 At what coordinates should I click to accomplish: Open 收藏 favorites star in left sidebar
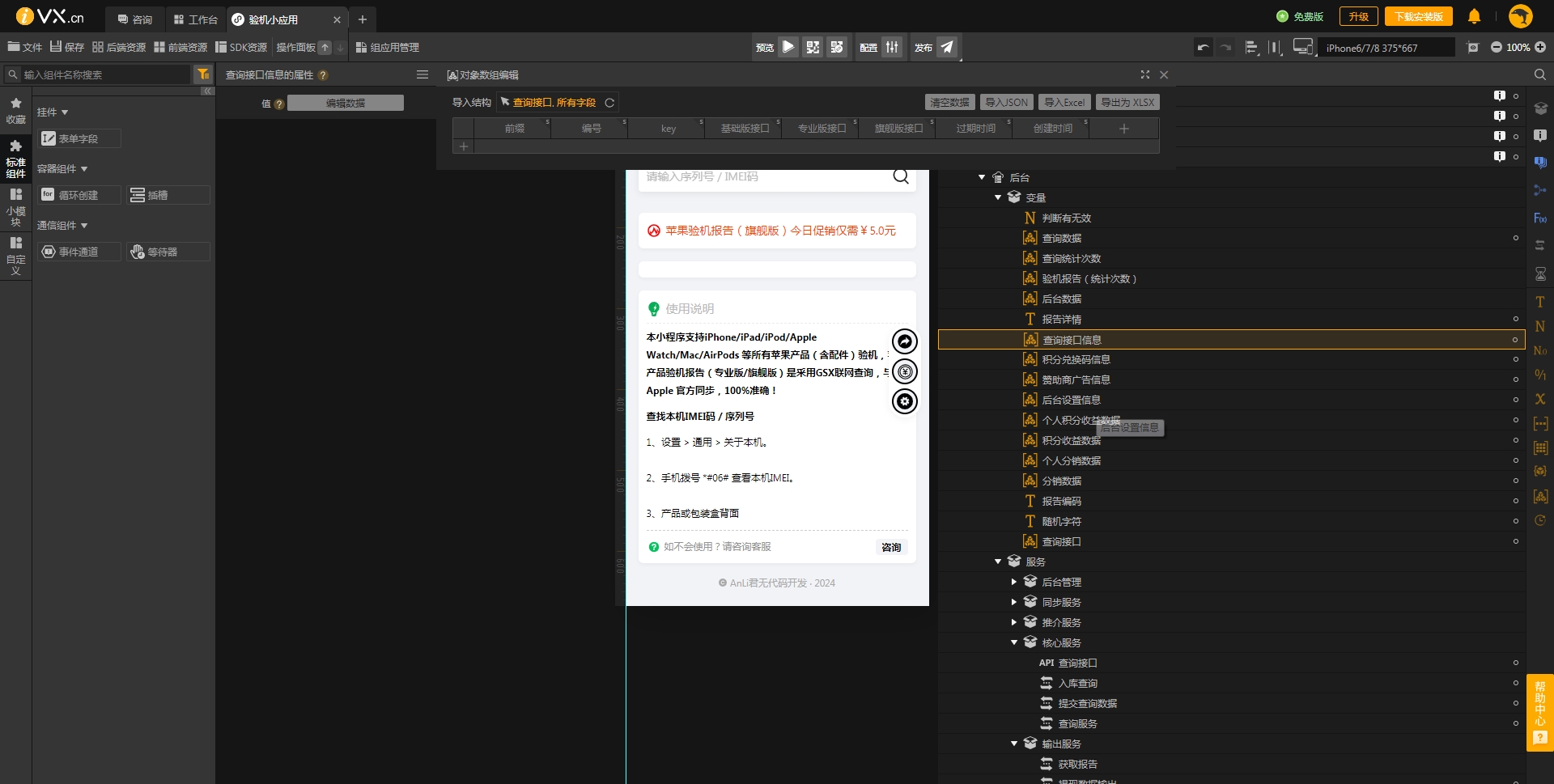(15, 110)
